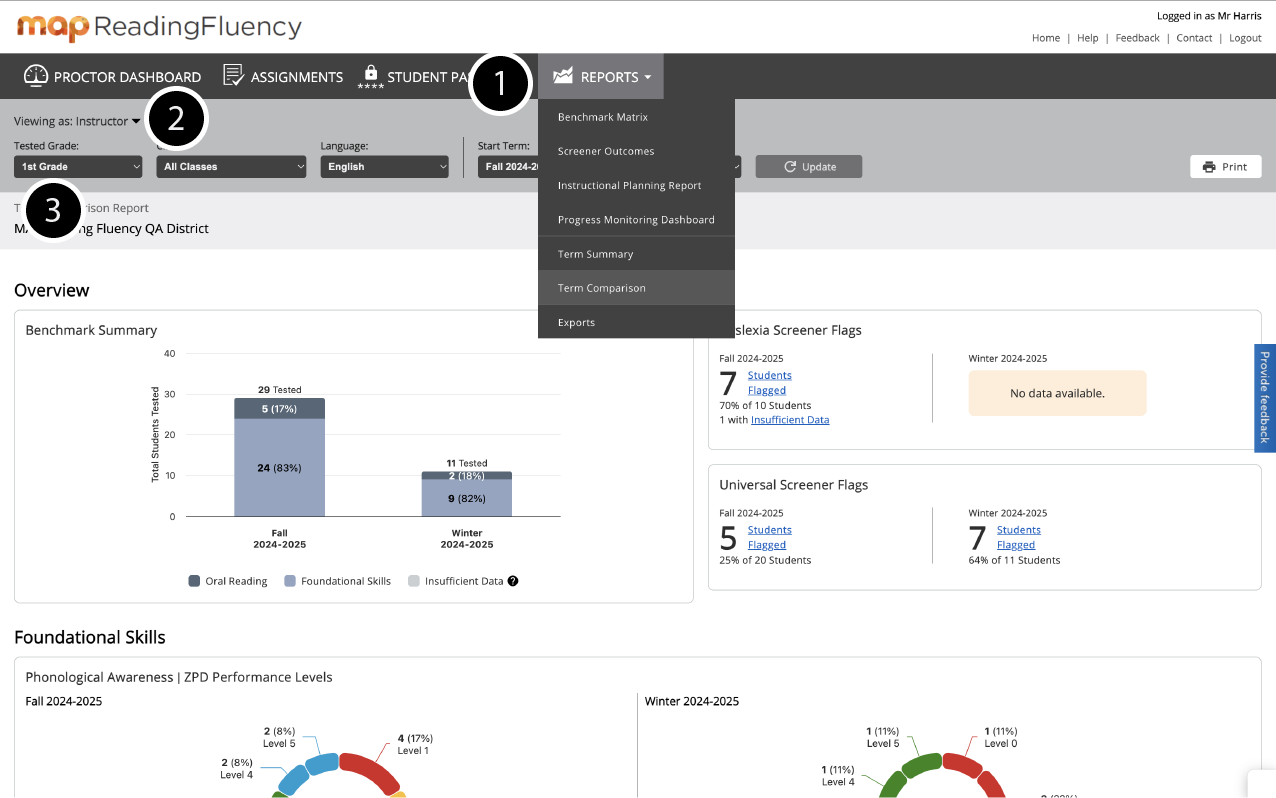Toggle Oral Reading legend item
Viewport: 1276px width, 798px height.
228,581
